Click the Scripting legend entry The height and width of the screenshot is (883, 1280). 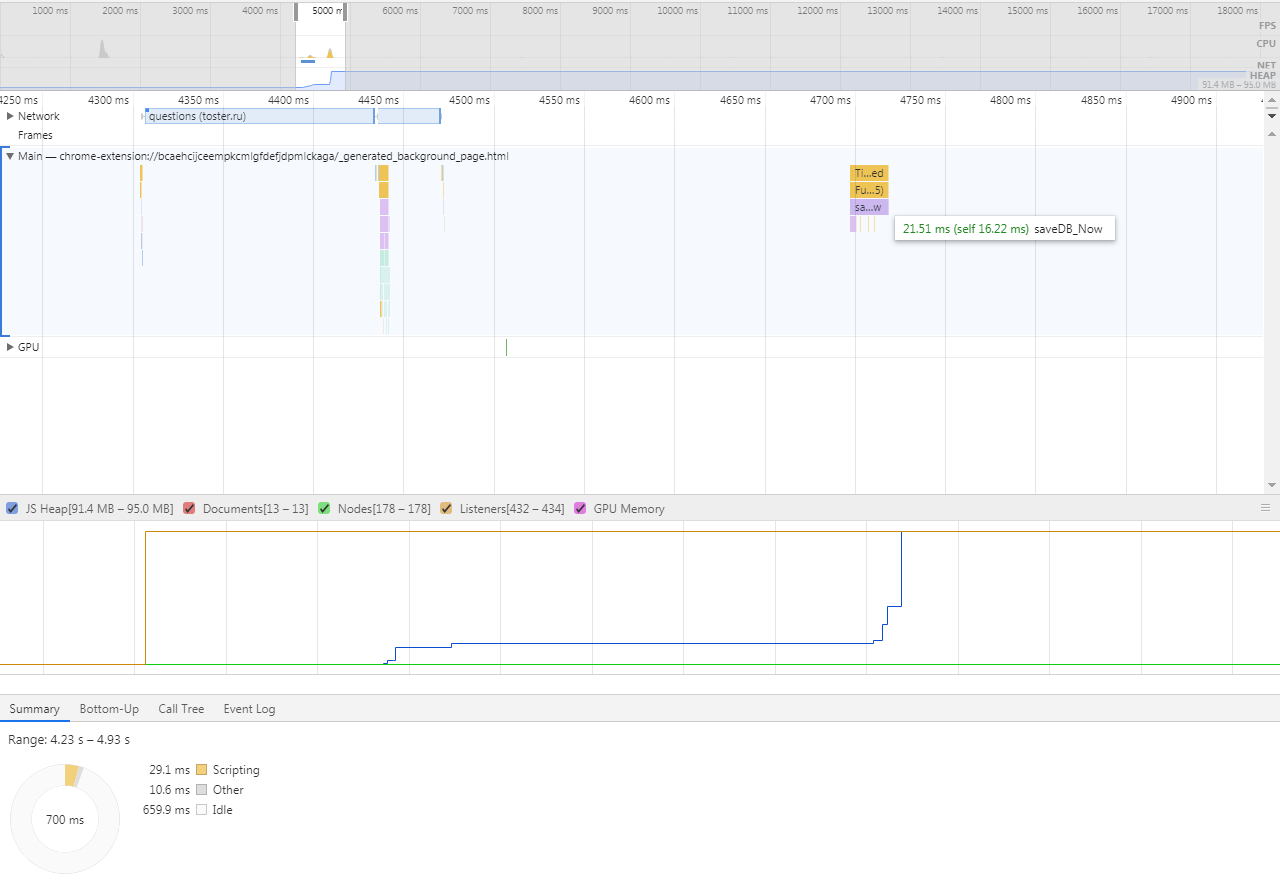pyautogui.click(x=228, y=770)
